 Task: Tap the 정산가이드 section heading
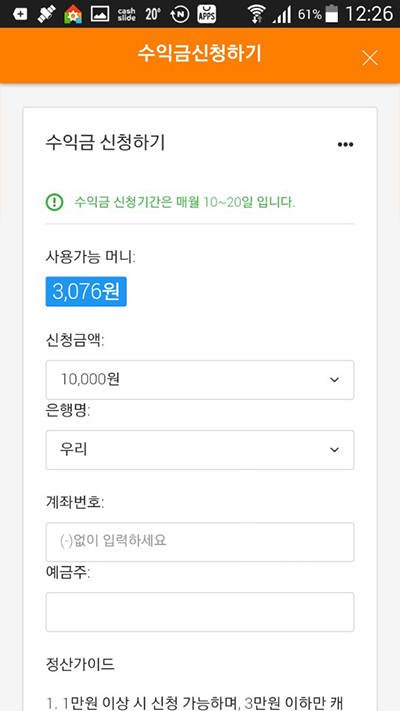[x=80, y=665]
